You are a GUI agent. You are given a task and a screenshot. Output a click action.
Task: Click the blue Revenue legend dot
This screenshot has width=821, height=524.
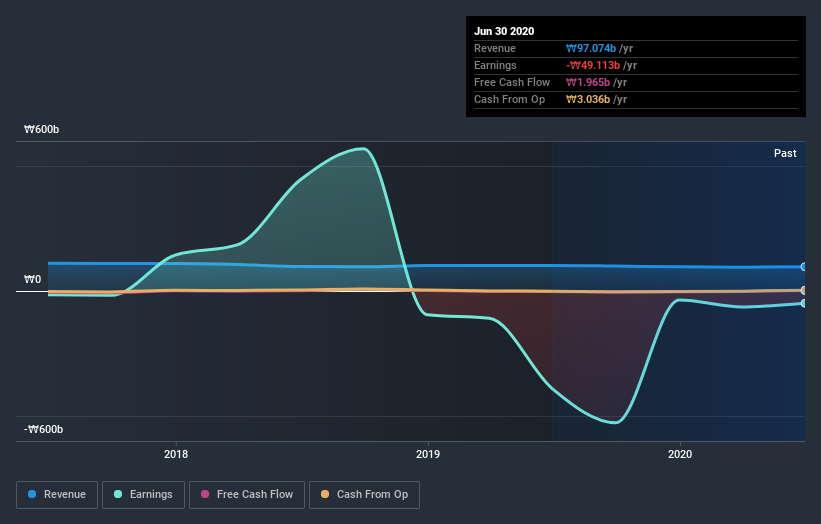tap(32, 494)
